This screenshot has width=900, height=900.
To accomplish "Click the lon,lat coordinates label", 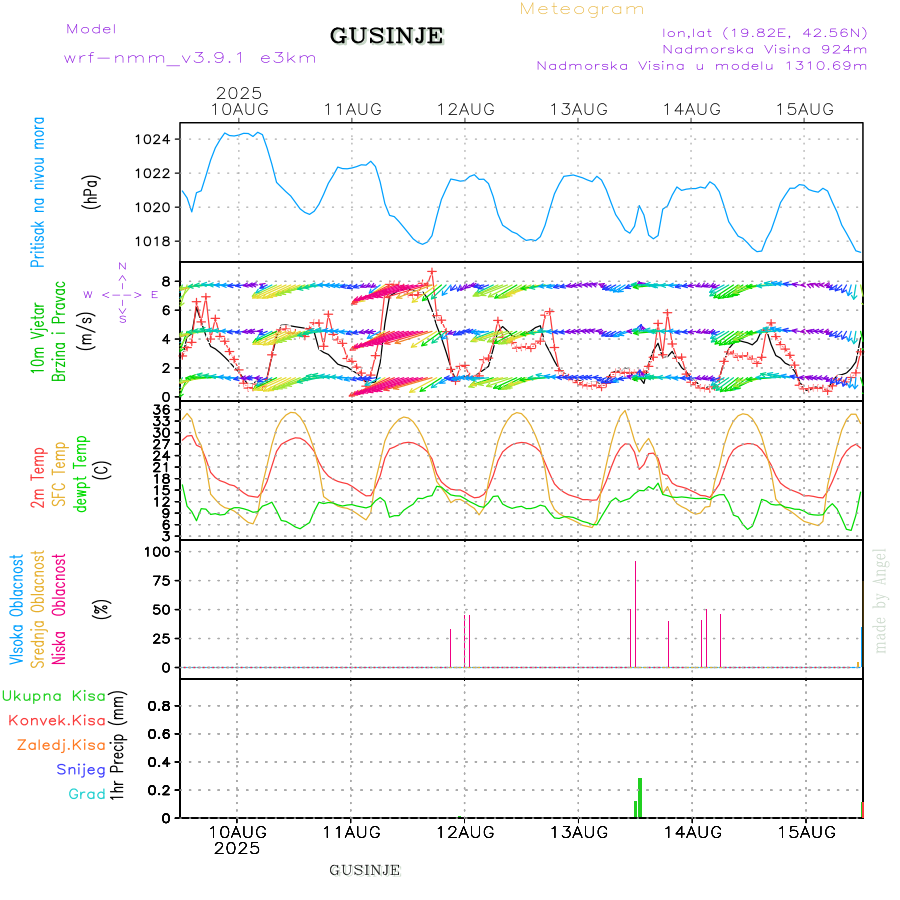I will point(764,32).
